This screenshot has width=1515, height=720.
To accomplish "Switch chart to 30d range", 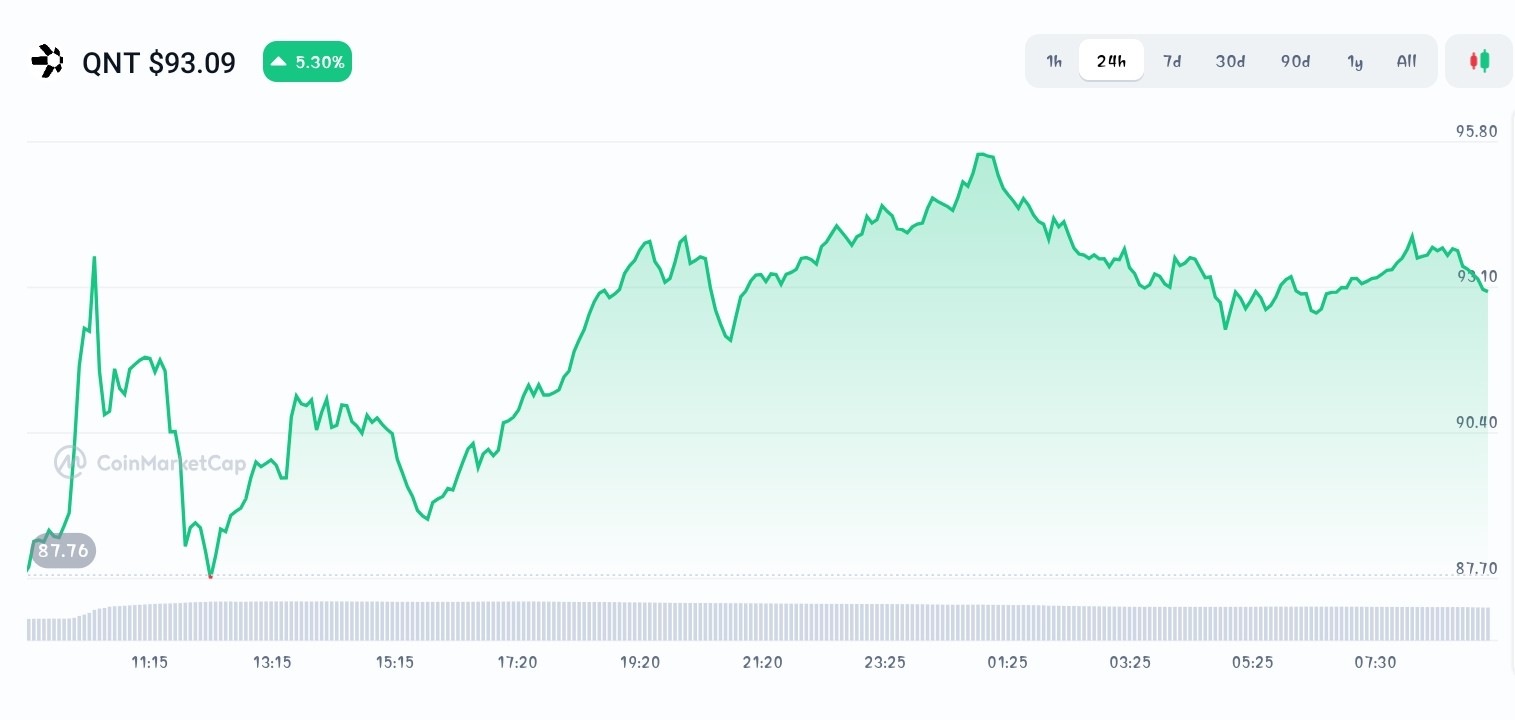I will 1230,61.
